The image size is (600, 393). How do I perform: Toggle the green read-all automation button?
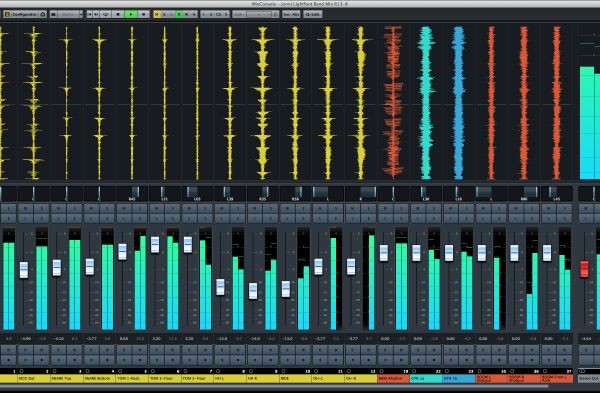pyautogui.click(x=179, y=14)
